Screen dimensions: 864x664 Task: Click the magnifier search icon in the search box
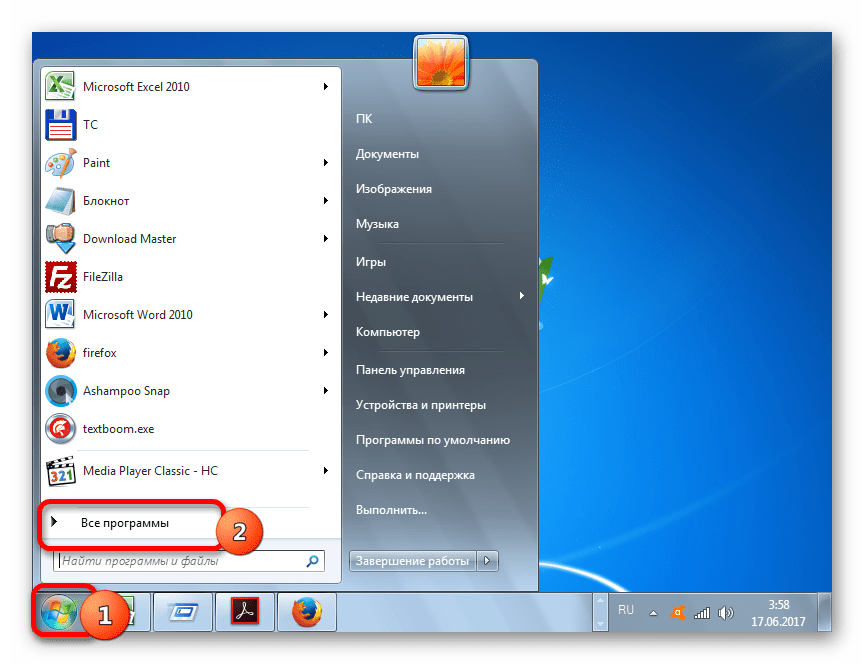pos(312,561)
